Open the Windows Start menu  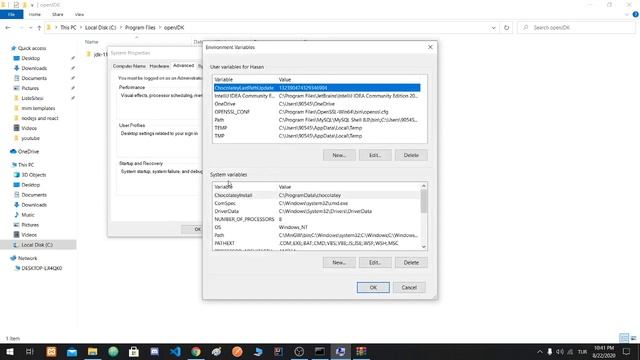9,351
